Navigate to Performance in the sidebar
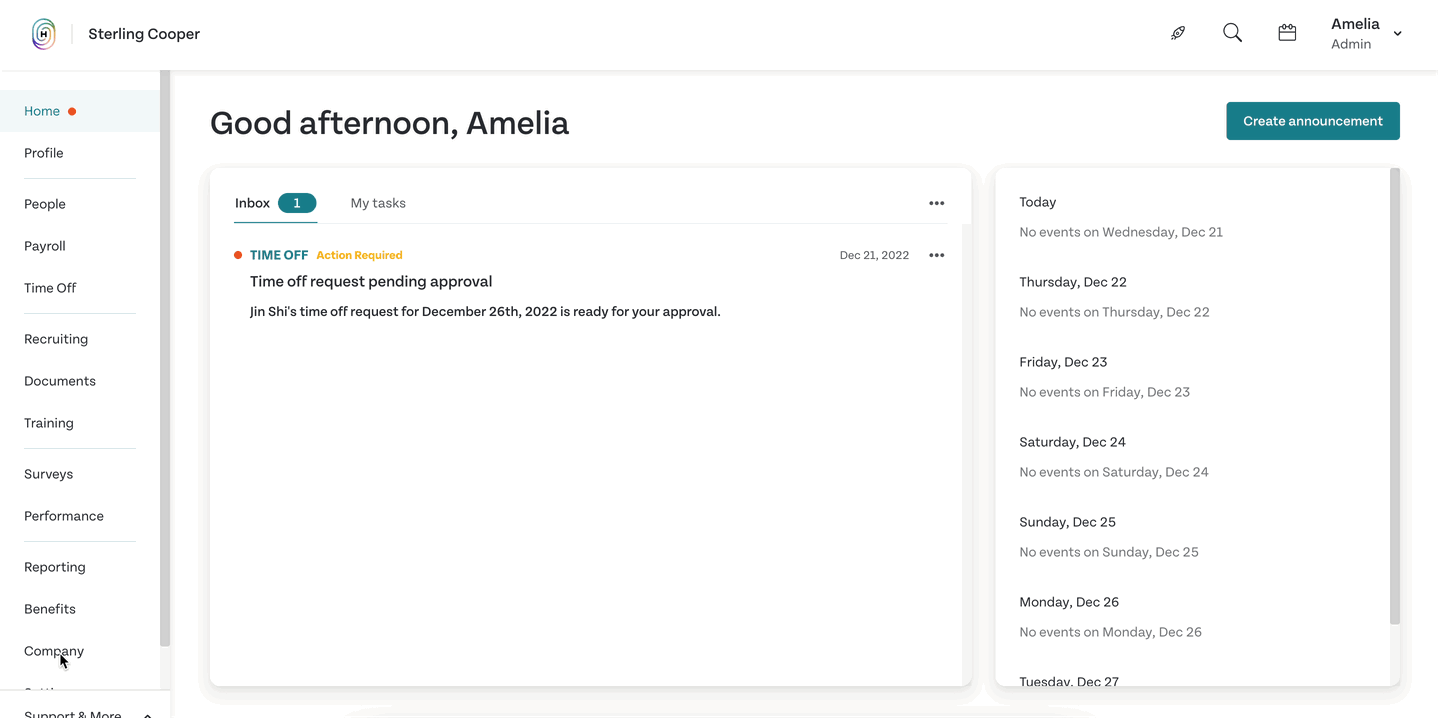 coord(64,516)
